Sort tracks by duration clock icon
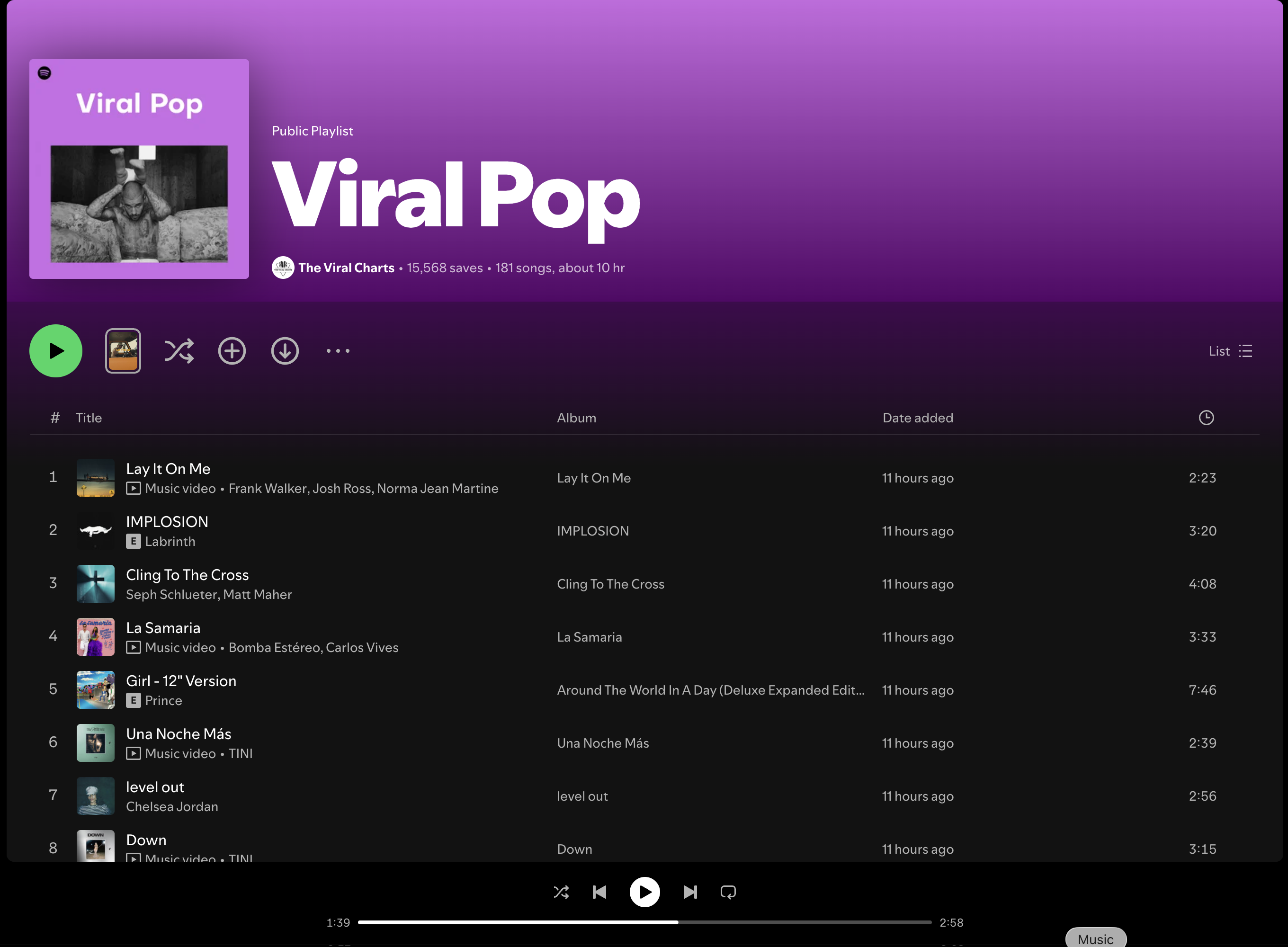1288x947 pixels. point(1206,418)
